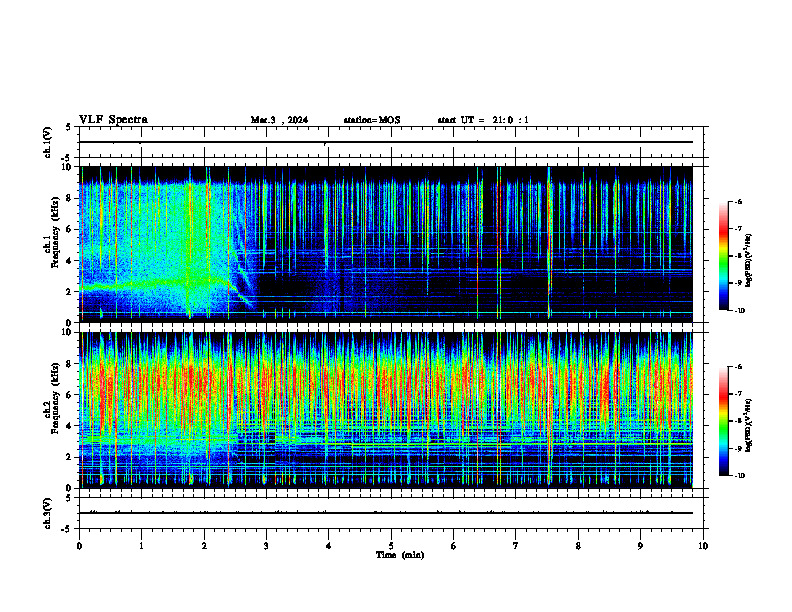Click the "7" tick on the time axis
Viewport: 792px width, 612px height.
click(516, 546)
